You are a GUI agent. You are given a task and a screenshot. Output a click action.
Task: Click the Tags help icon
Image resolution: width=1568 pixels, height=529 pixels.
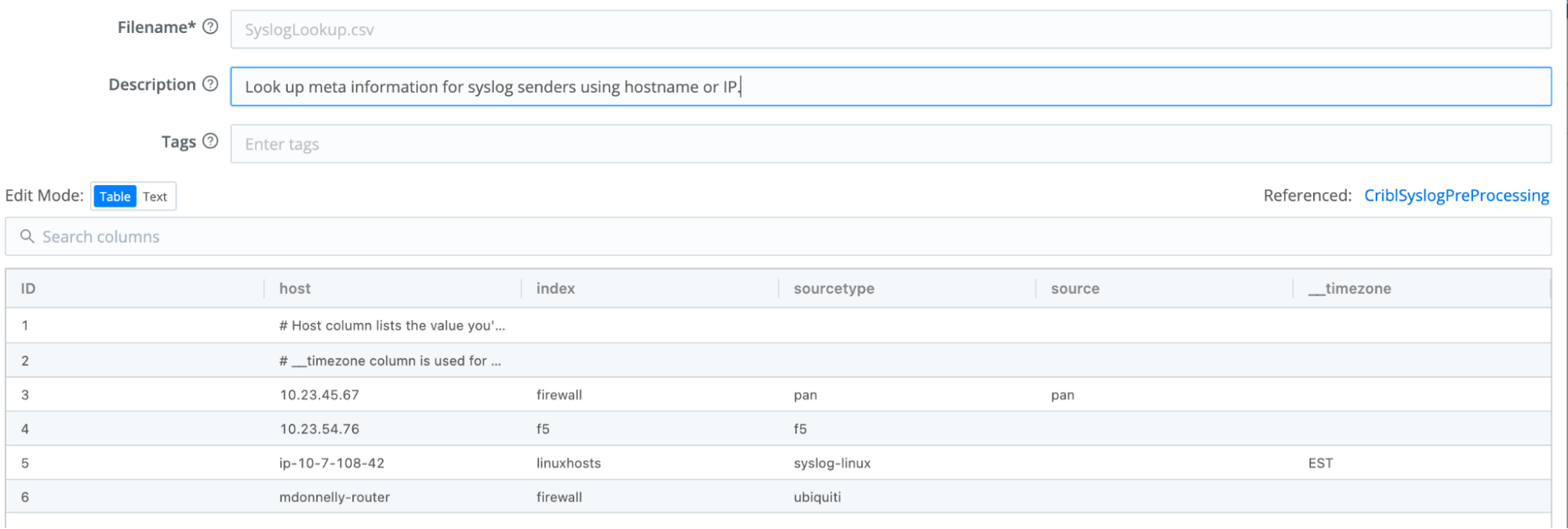click(209, 141)
